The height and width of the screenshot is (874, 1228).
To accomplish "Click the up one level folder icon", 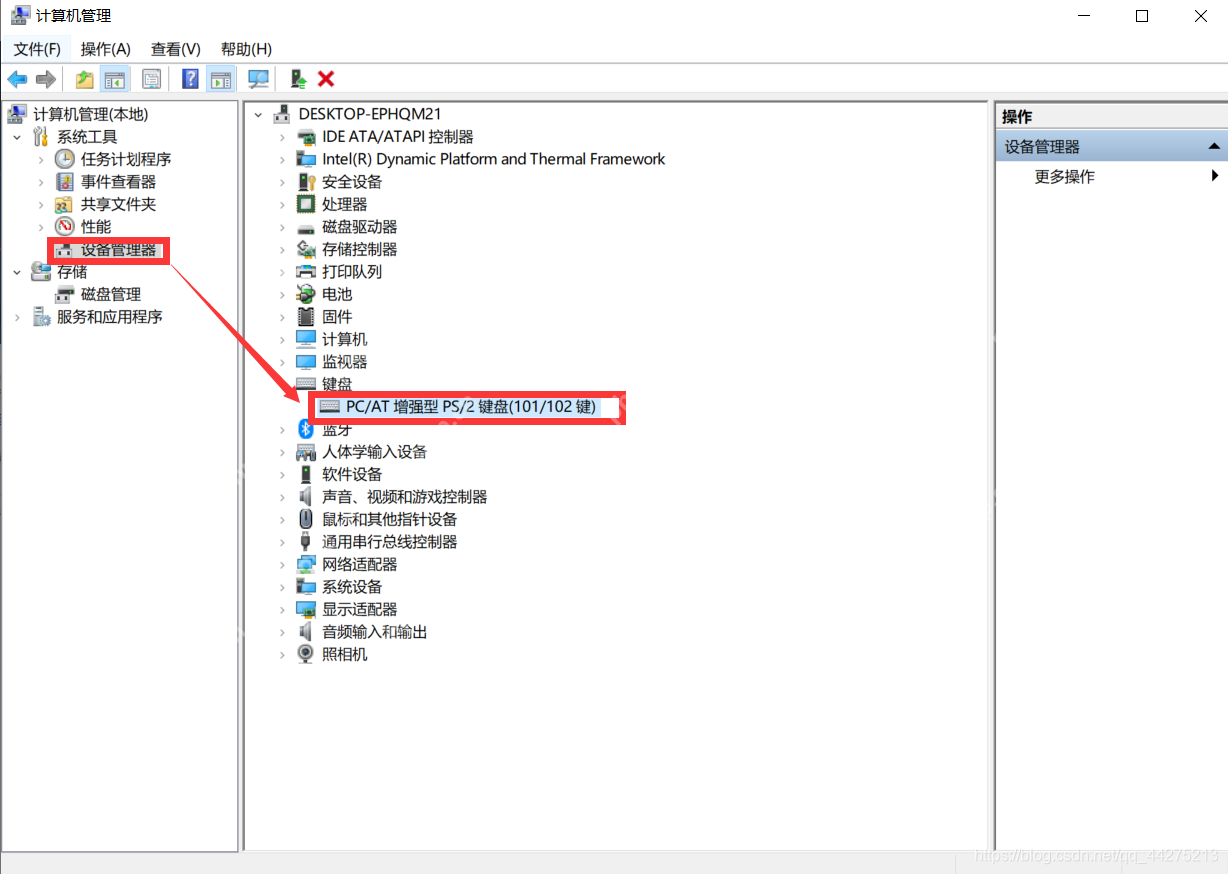I will tap(85, 79).
